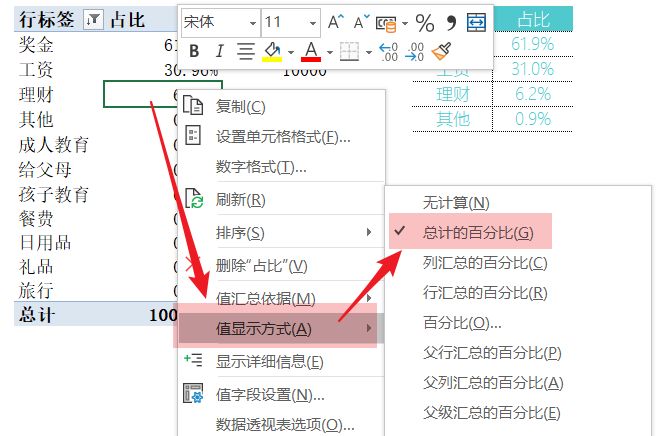Click the 孩子教育 row label

pos(53,195)
